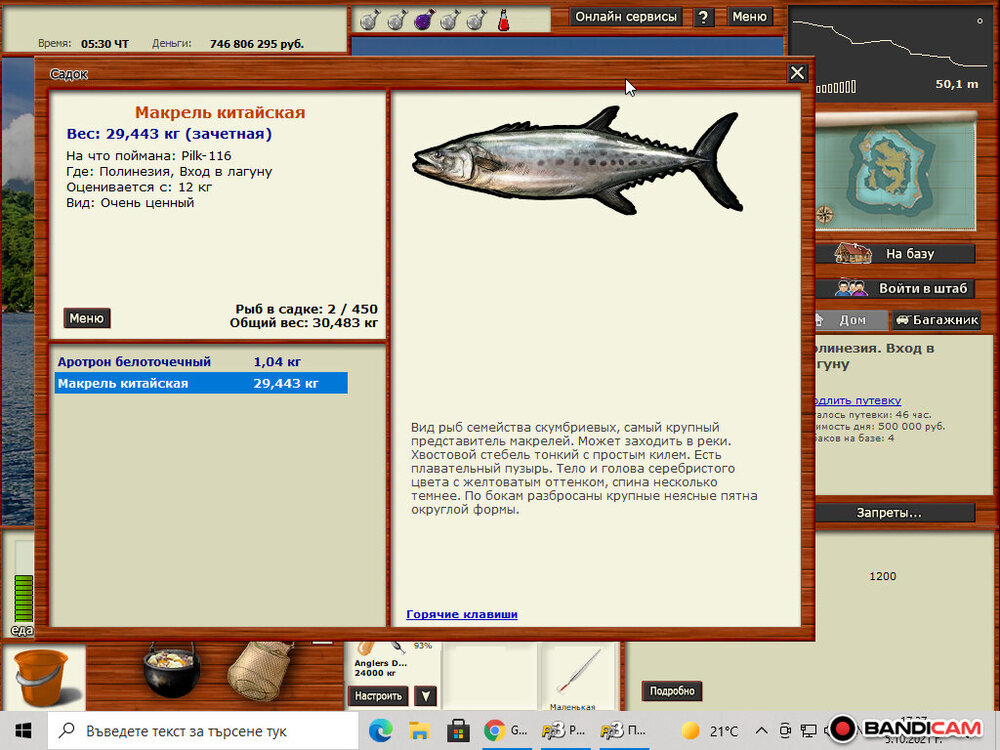Switch to the Багажник tab

936,321
